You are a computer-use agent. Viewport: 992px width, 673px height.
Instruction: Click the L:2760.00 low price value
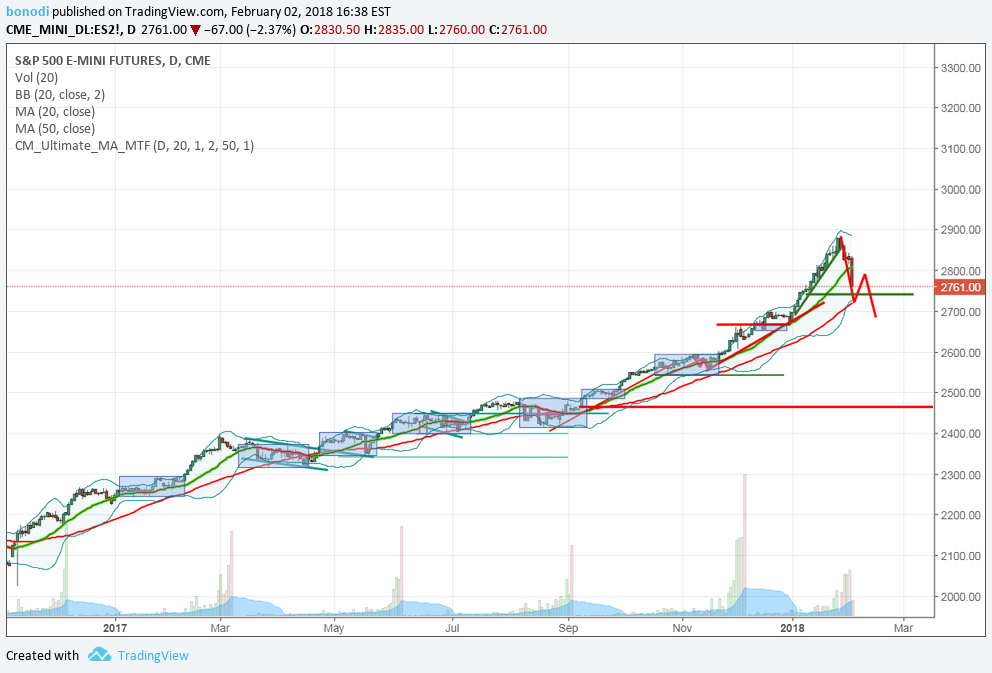(456, 30)
